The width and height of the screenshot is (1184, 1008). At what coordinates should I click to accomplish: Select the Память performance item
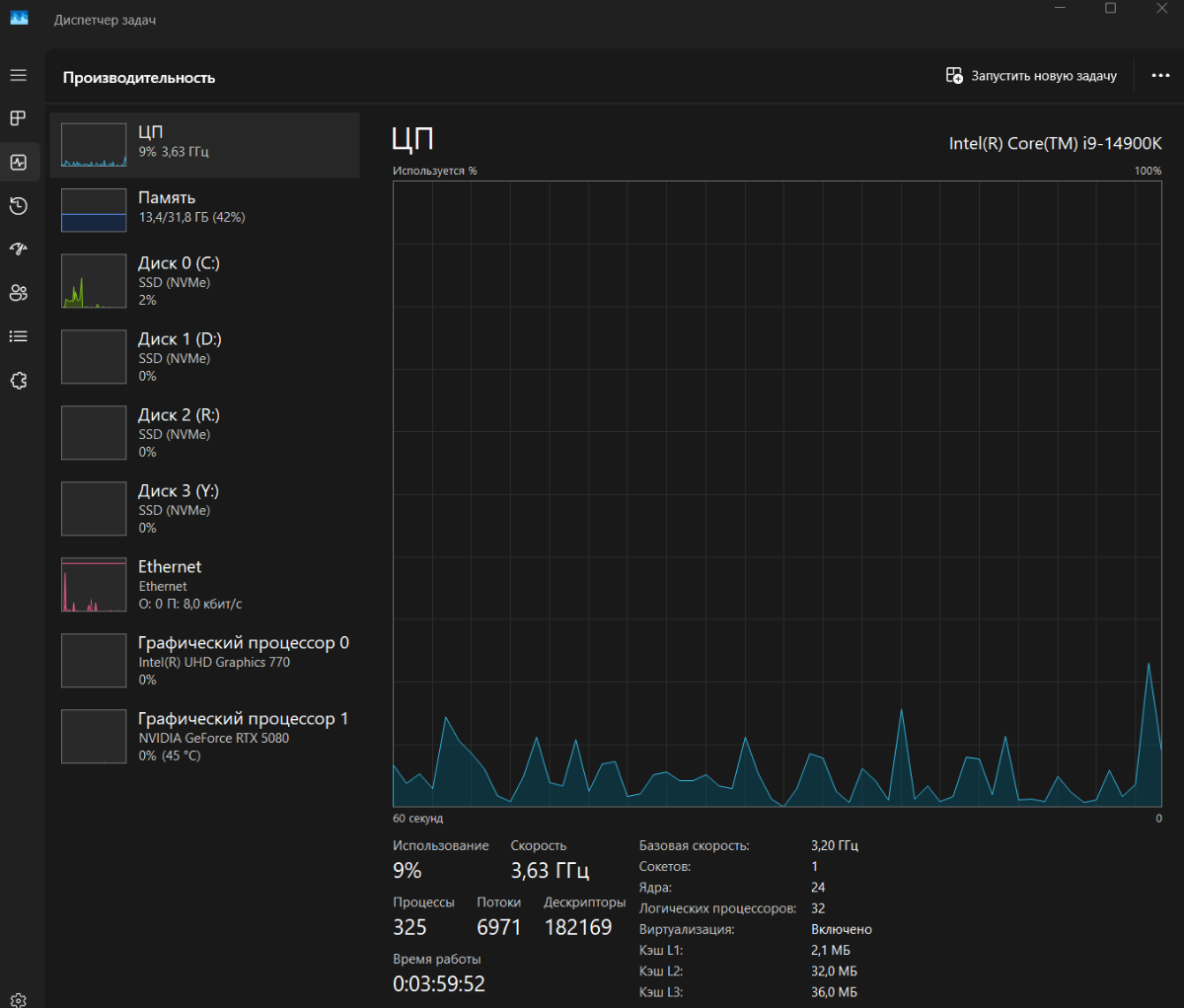tap(205, 209)
